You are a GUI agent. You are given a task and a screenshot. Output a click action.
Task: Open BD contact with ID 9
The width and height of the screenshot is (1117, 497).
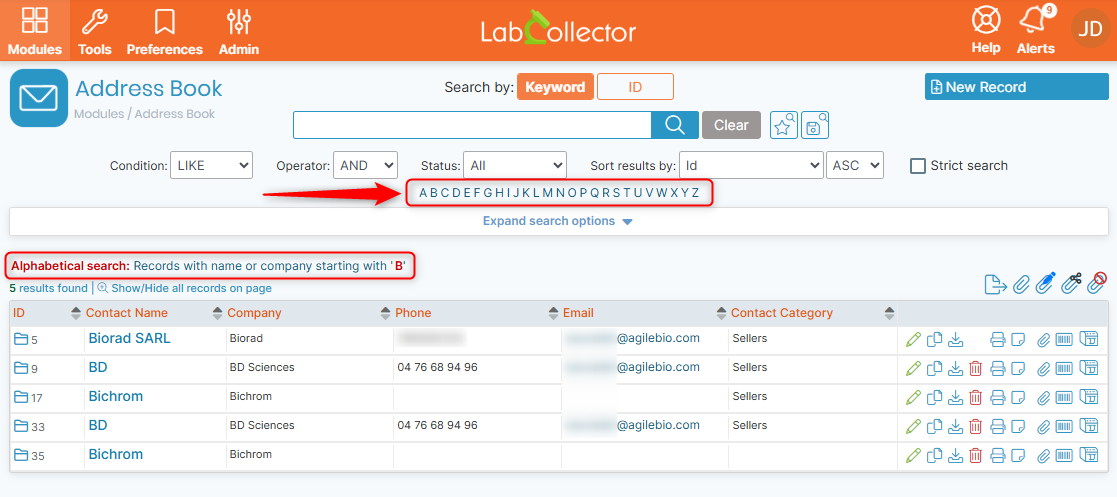pos(98,367)
